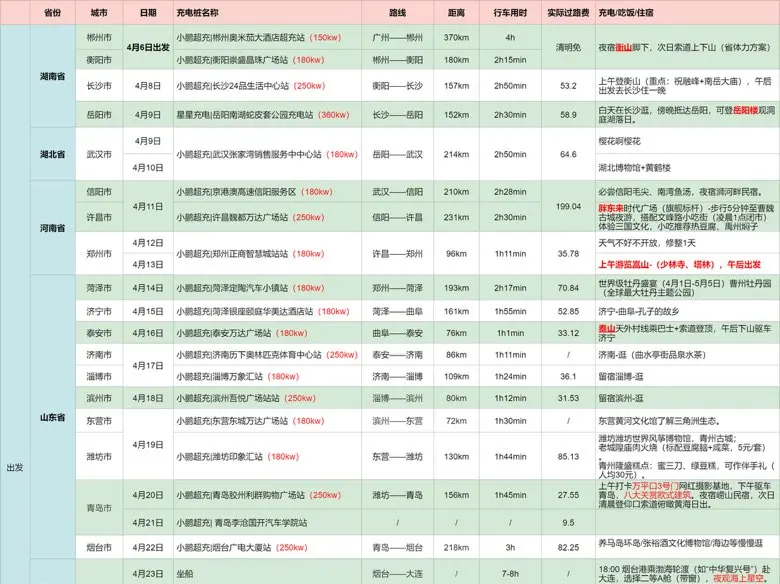Screen dimensions: 780x584
Task: Select the 清明免 toll cell
Action: pyautogui.click(x=568, y=47)
